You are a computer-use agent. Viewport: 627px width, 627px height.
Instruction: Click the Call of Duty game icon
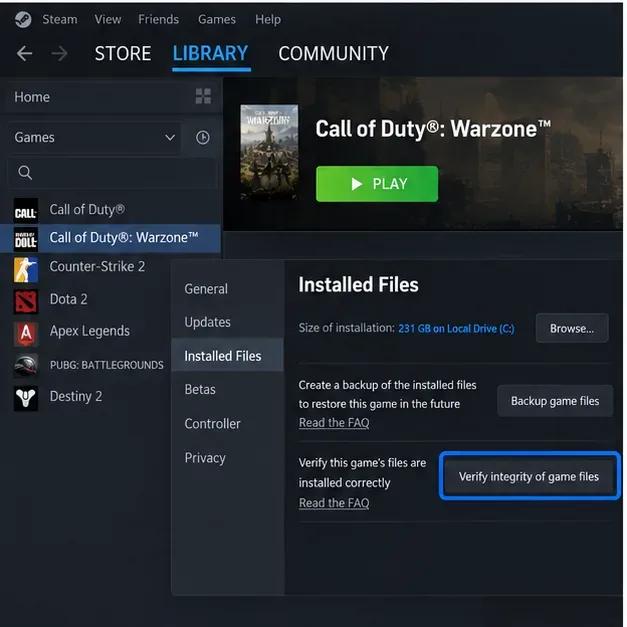pyautogui.click(x=26, y=211)
